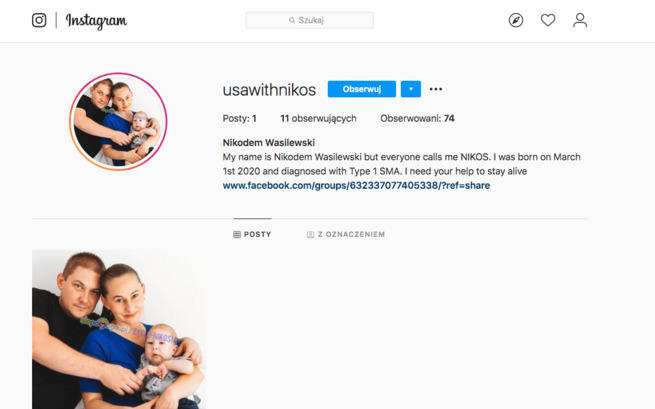Follow the account with Obserwuj button
Viewport: 655px width, 409px height.
(x=362, y=89)
